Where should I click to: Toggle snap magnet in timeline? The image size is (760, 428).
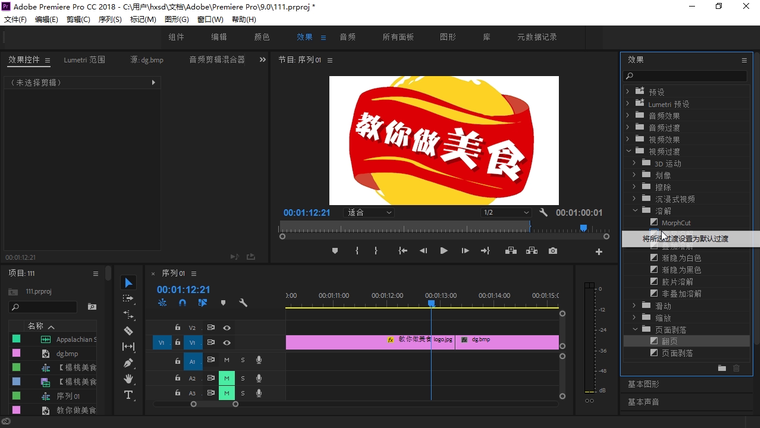click(x=182, y=302)
